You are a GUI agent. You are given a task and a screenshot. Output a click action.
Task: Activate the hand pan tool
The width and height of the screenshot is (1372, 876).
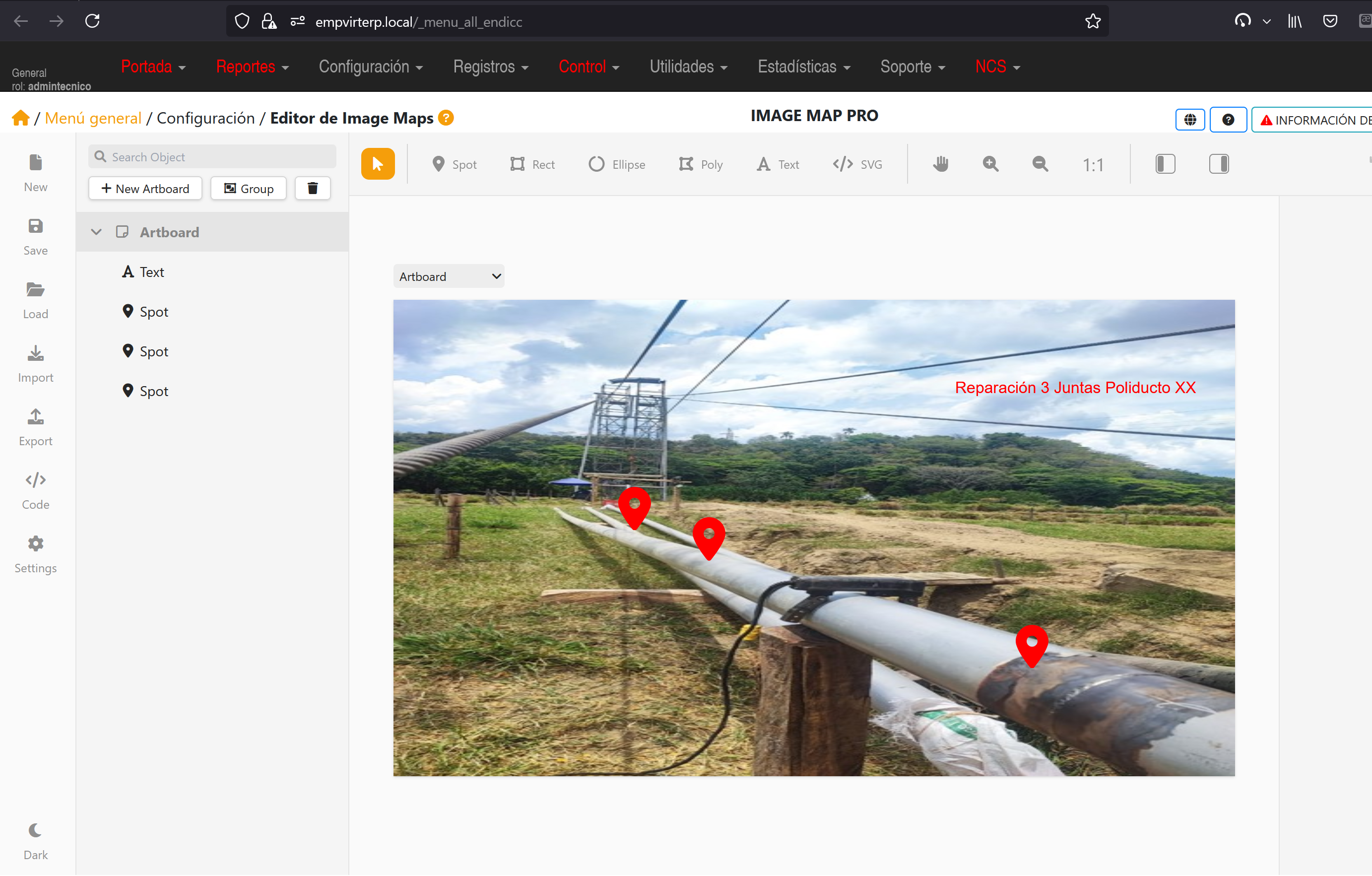(941, 164)
